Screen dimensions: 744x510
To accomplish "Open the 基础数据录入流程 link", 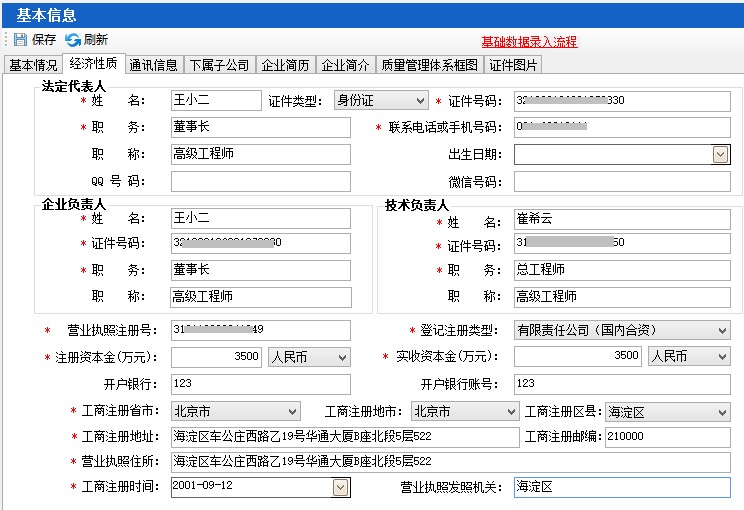I will [529, 42].
